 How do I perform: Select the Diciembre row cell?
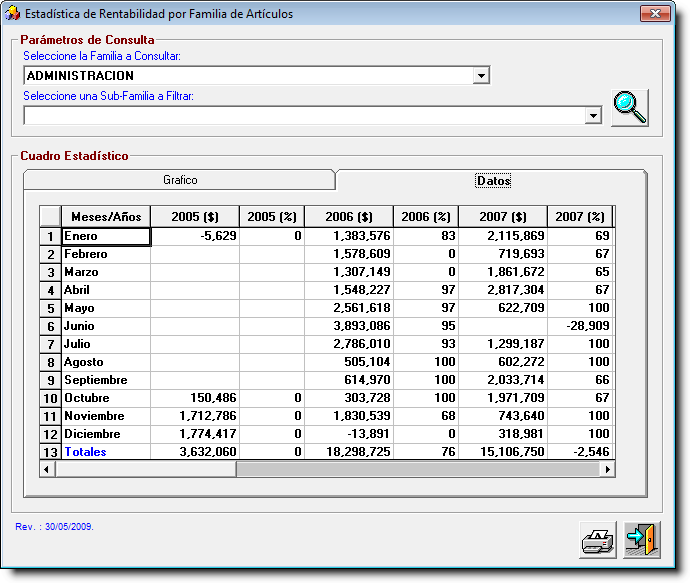[106, 434]
